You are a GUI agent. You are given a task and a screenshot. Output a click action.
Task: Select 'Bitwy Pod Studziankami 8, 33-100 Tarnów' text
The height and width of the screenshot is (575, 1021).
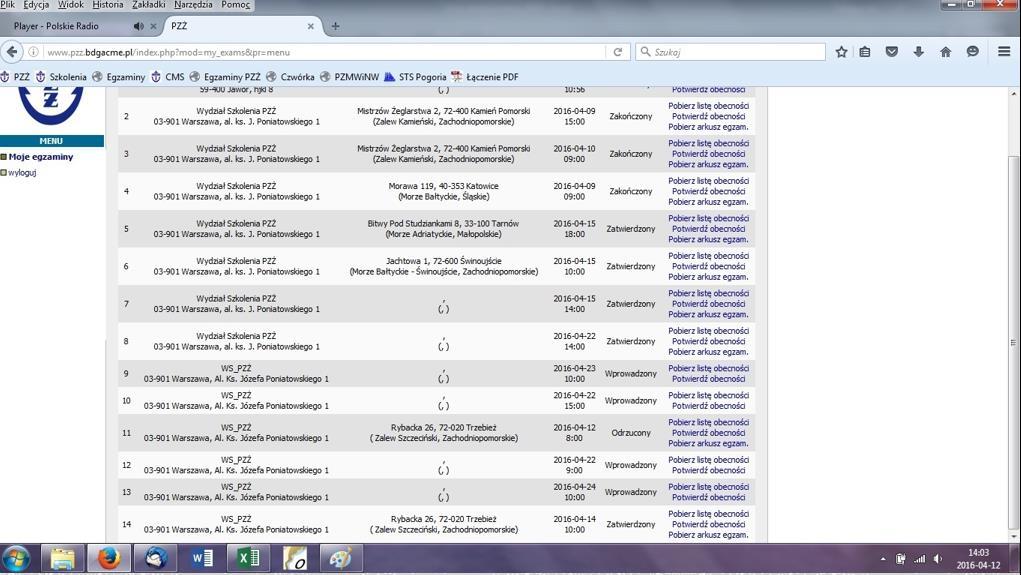(443, 223)
